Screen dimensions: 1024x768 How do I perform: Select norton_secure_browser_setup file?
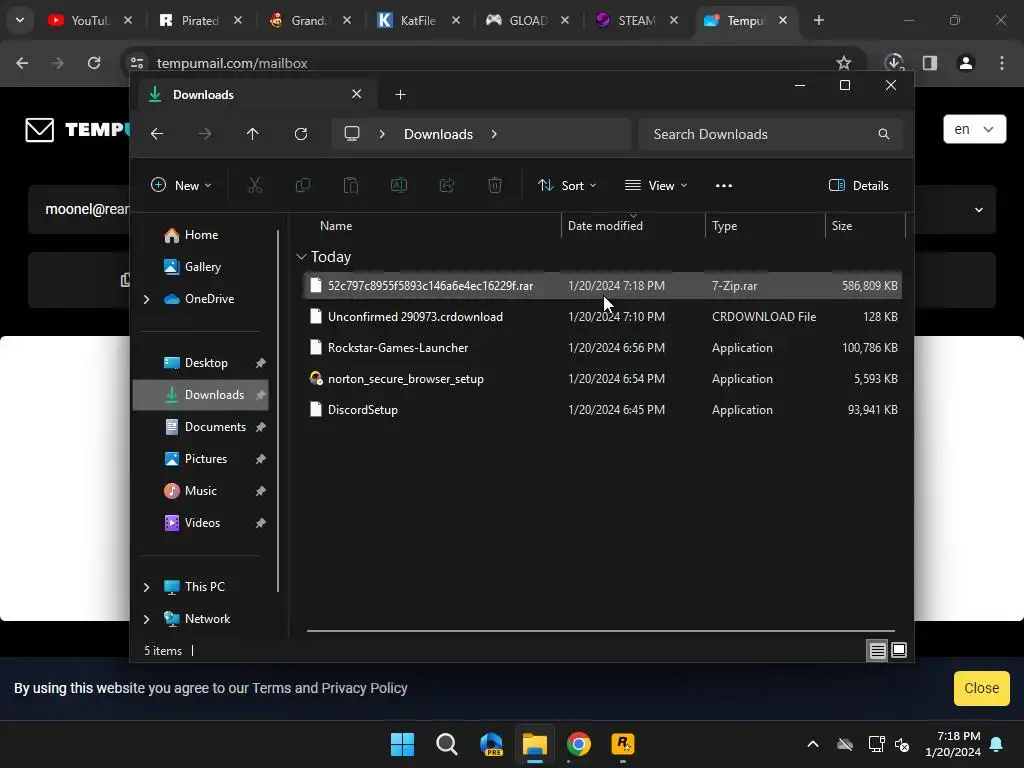602,379
